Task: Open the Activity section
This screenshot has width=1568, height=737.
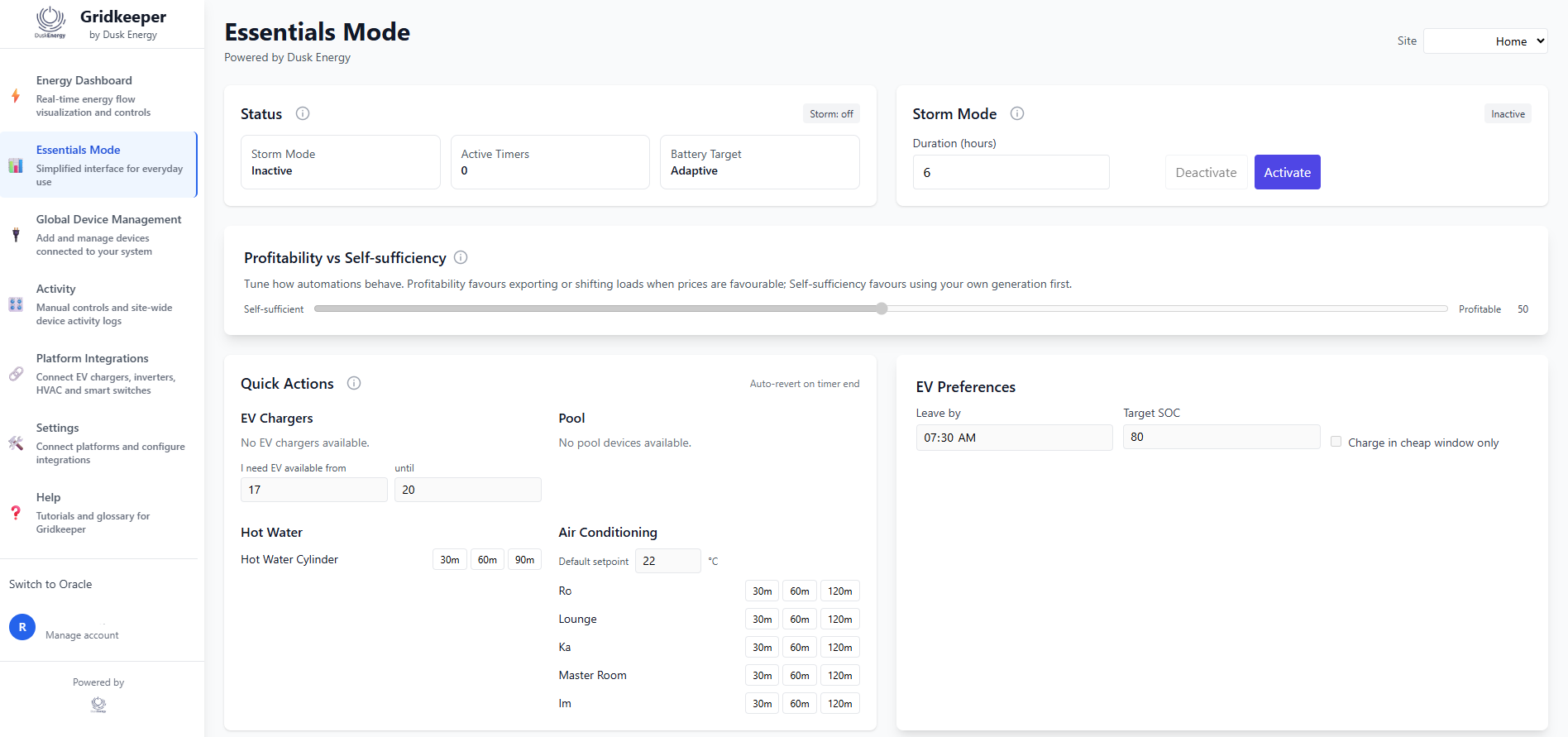Action: [99, 304]
